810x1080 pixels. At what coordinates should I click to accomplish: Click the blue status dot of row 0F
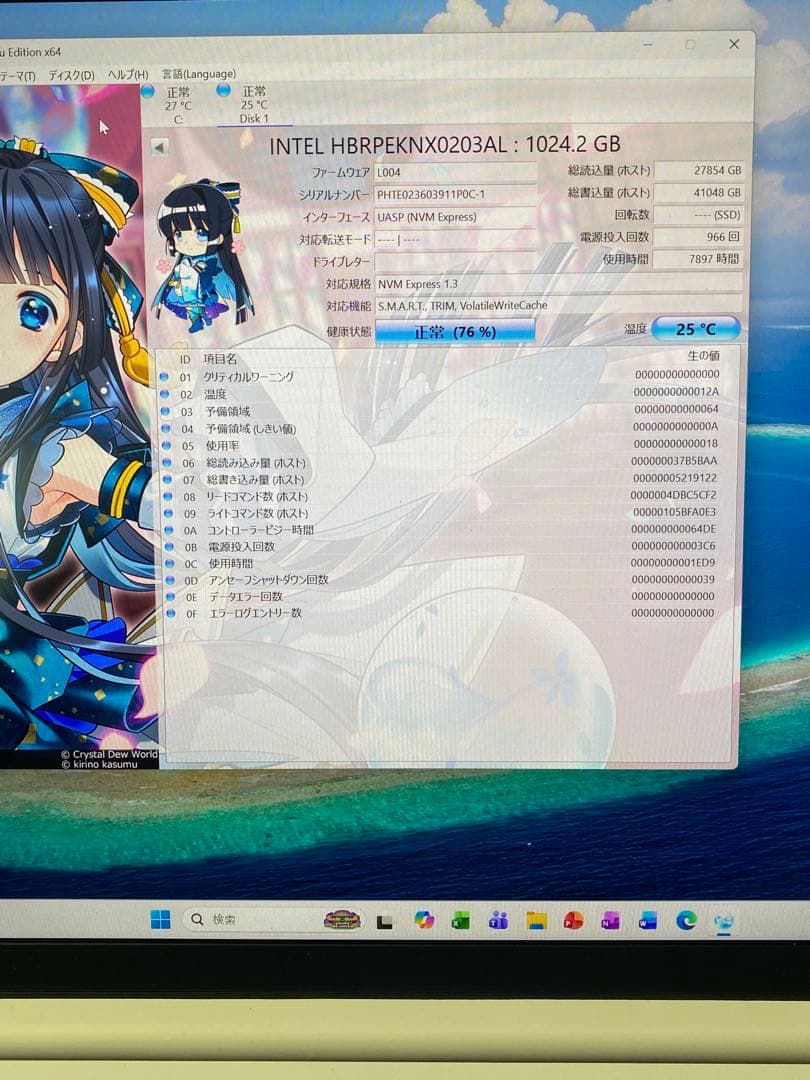click(x=170, y=613)
